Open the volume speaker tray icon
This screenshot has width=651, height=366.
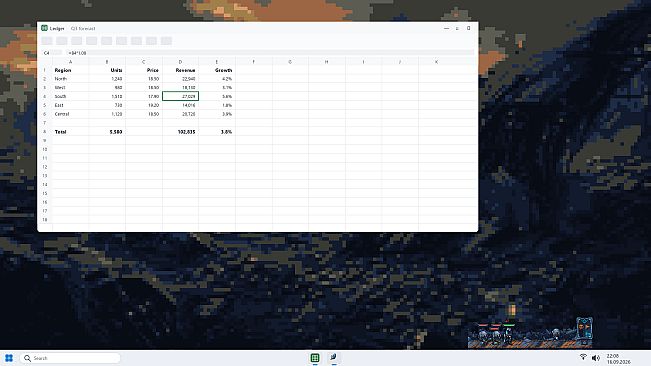tap(595, 358)
